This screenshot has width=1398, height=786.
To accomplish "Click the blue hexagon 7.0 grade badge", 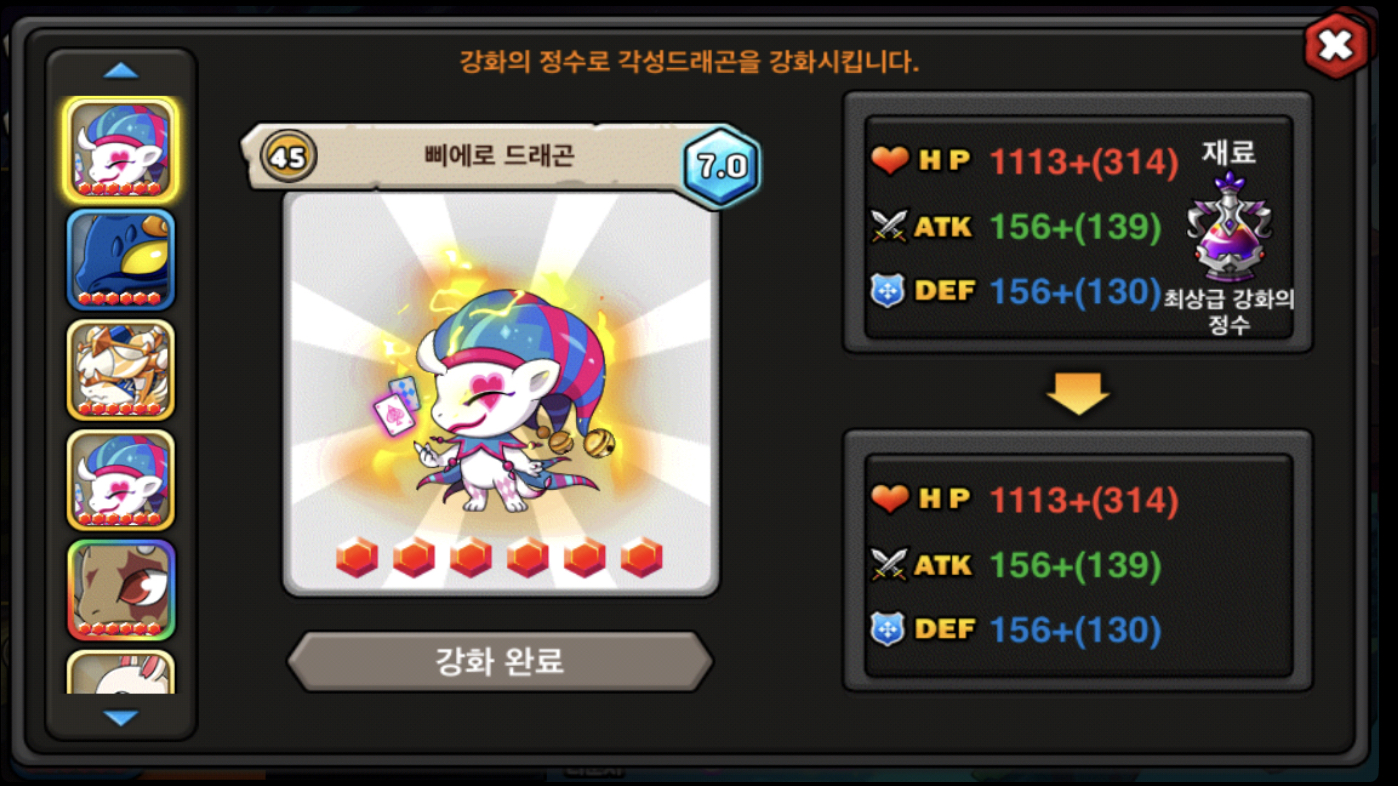I will [721, 166].
